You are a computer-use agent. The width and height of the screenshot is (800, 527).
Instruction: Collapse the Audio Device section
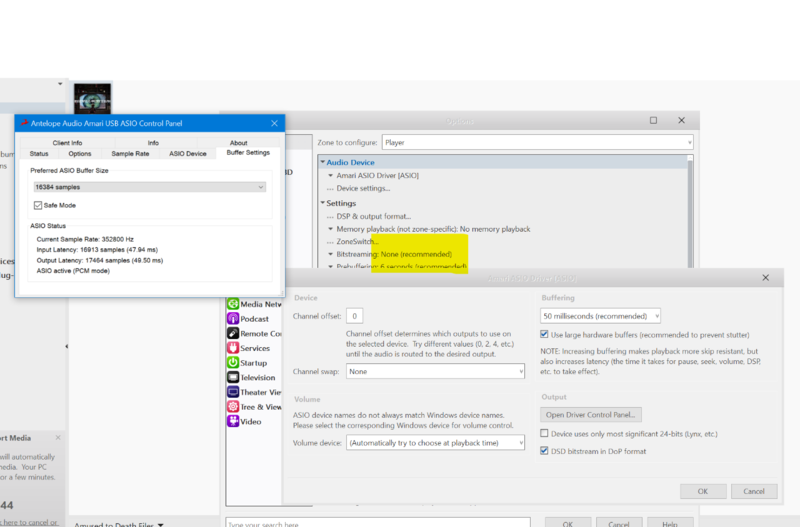point(323,162)
